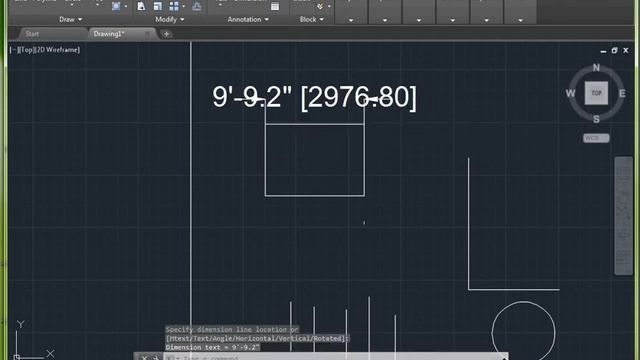Screen dimensions: 640x360
Task: Open the Block panel icon flyout arrow
Action: pyautogui.click(x=329, y=6)
